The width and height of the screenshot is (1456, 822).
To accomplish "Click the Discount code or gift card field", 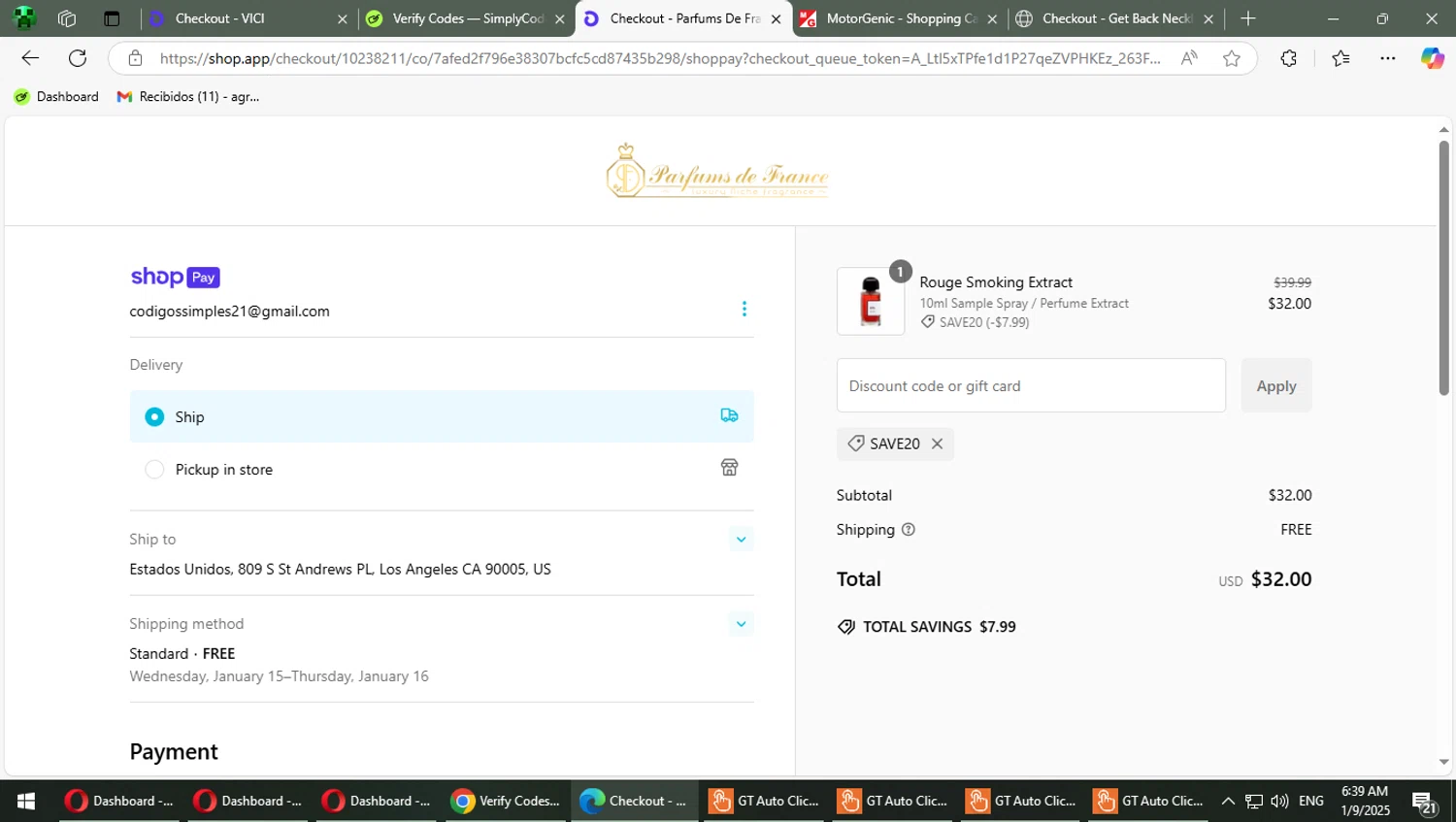I will click(1031, 385).
